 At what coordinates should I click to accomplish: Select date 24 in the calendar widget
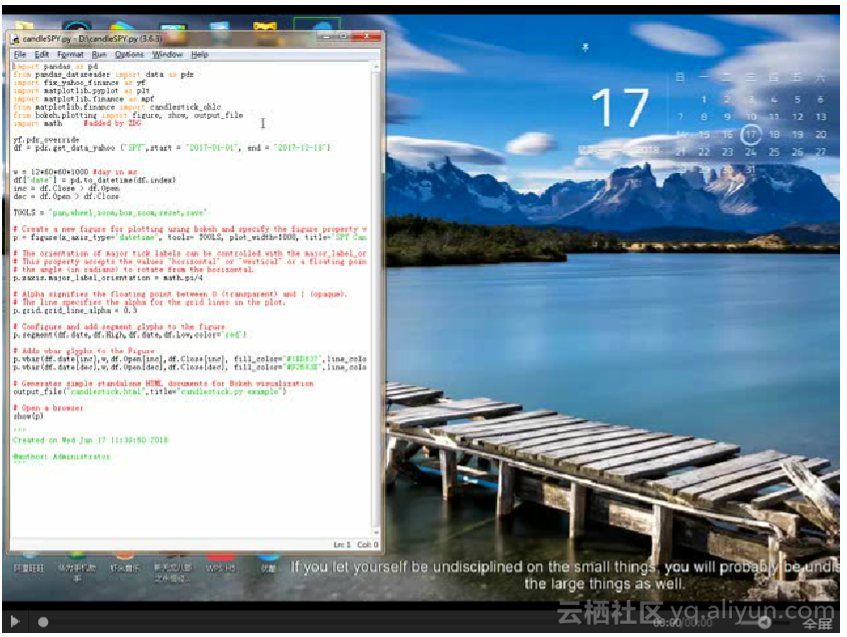(750, 152)
